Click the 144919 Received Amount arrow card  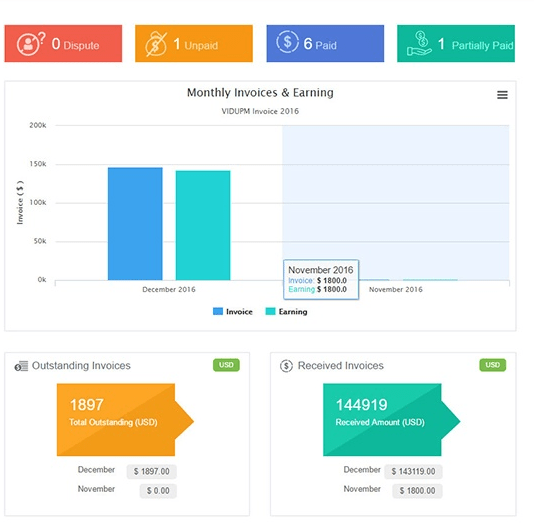pyautogui.click(x=392, y=420)
